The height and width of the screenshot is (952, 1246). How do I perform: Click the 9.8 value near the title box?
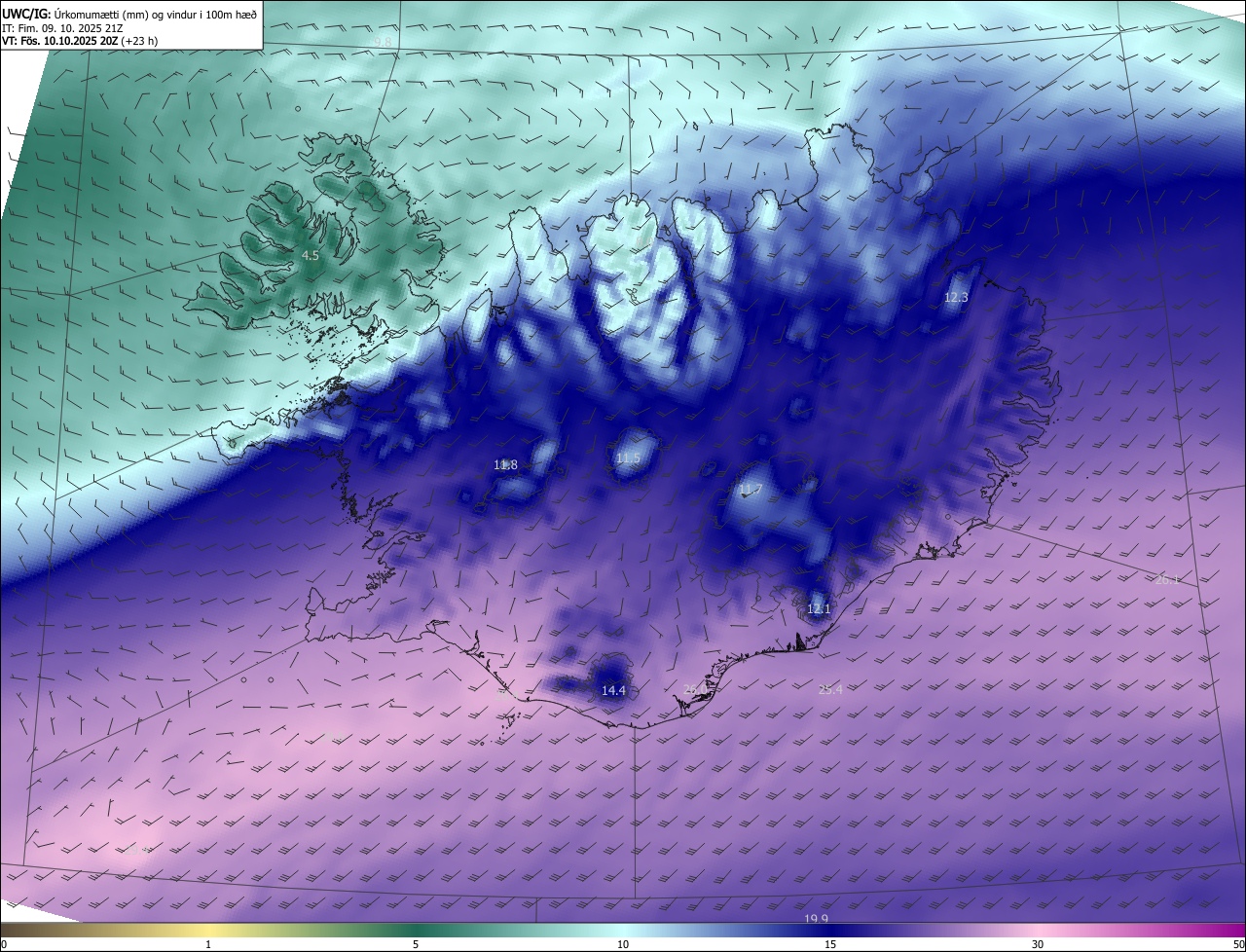(x=383, y=42)
